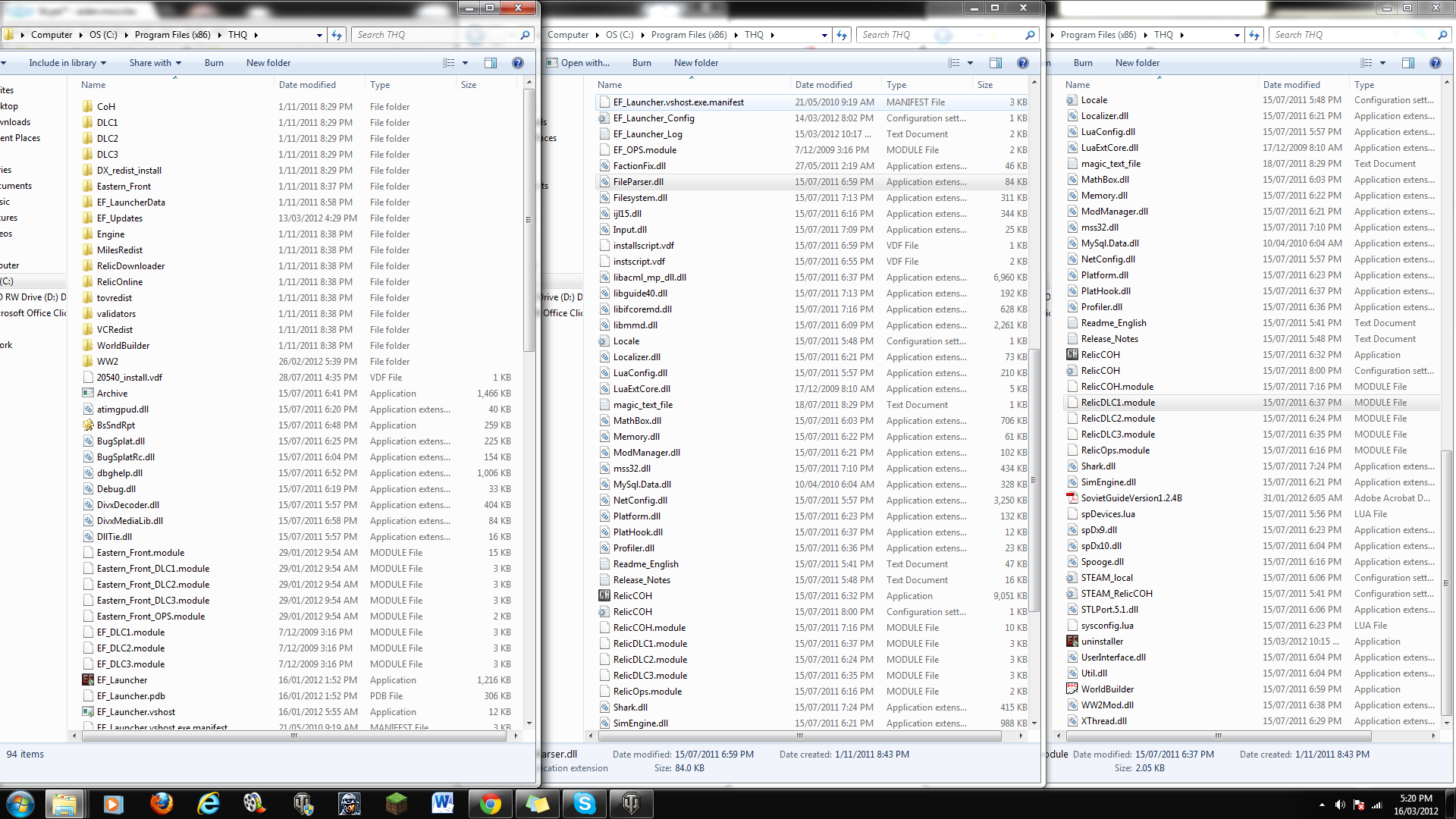This screenshot has width=1456, height=819.
Task: Click Burn in the right window toolbar
Action: pyautogui.click(x=1083, y=63)
